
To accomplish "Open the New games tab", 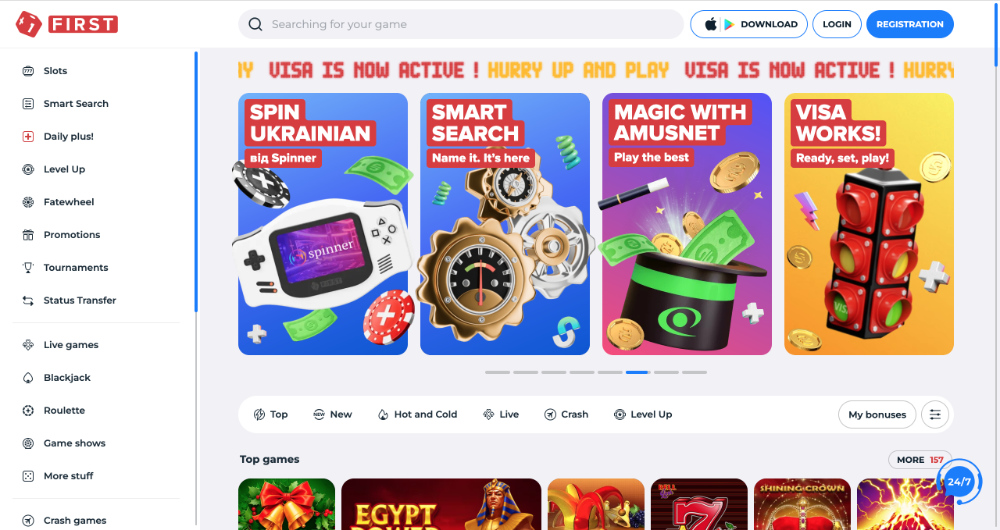I will click(332, 415).
